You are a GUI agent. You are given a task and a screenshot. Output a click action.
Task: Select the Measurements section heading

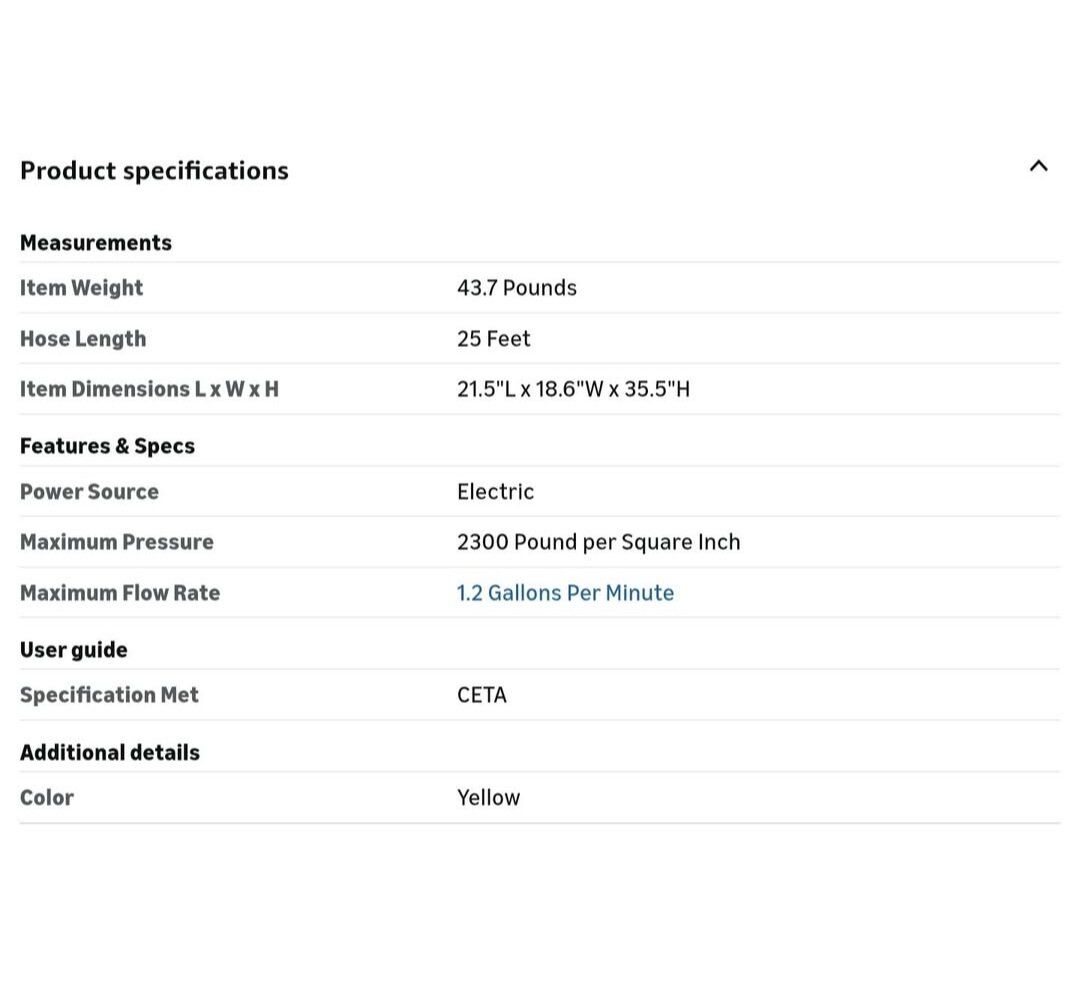[96, 243]
